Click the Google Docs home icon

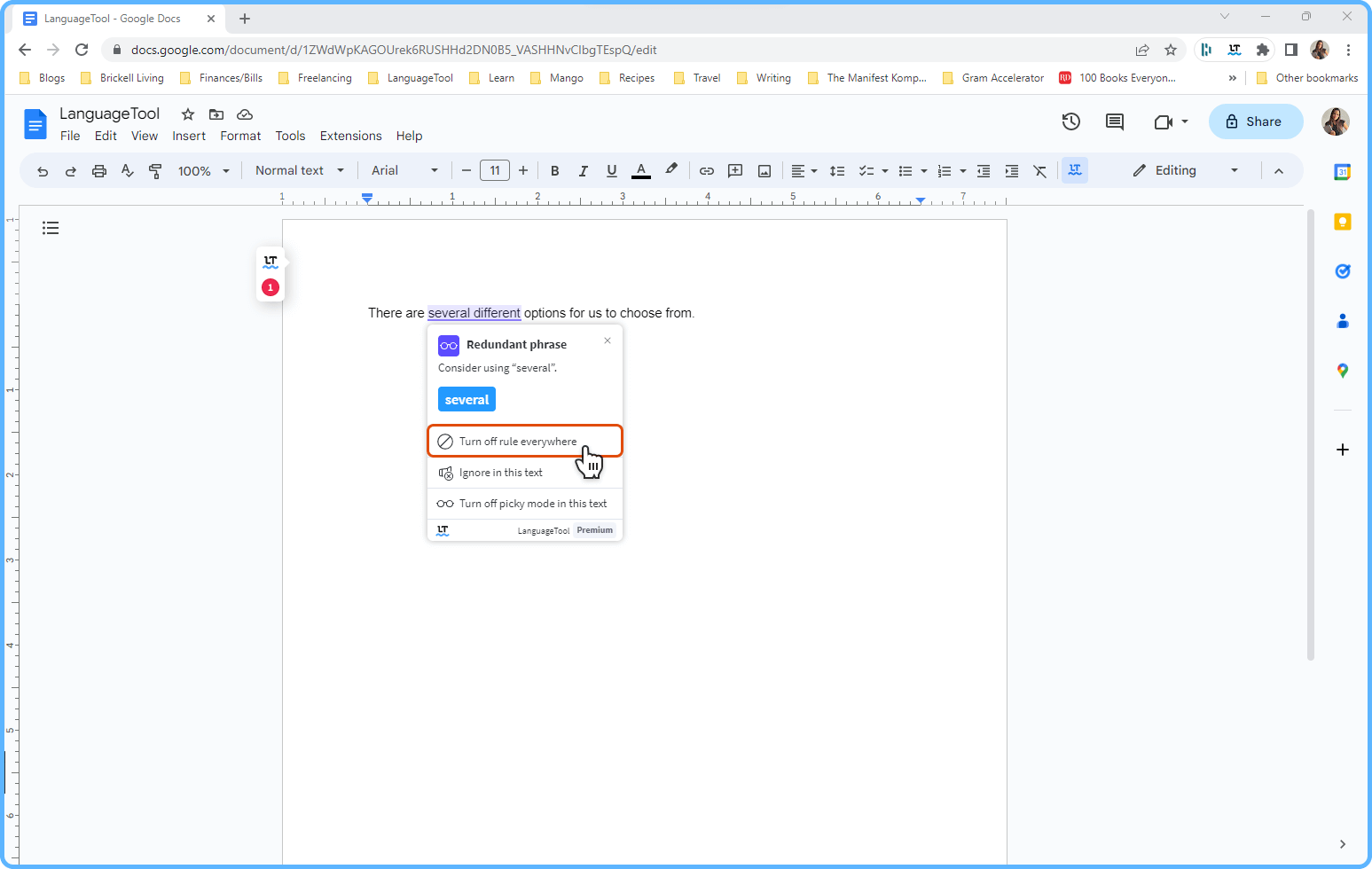(35, 124)
